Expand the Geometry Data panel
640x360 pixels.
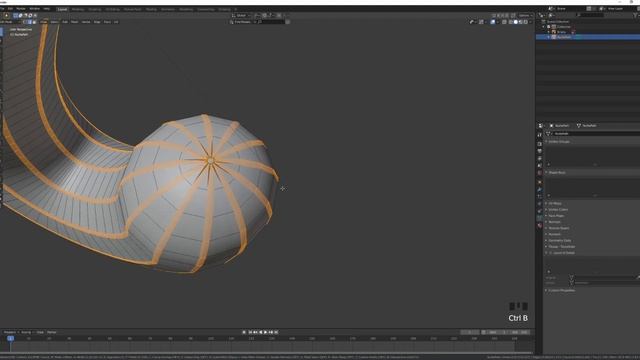click(x=559, y=240)
